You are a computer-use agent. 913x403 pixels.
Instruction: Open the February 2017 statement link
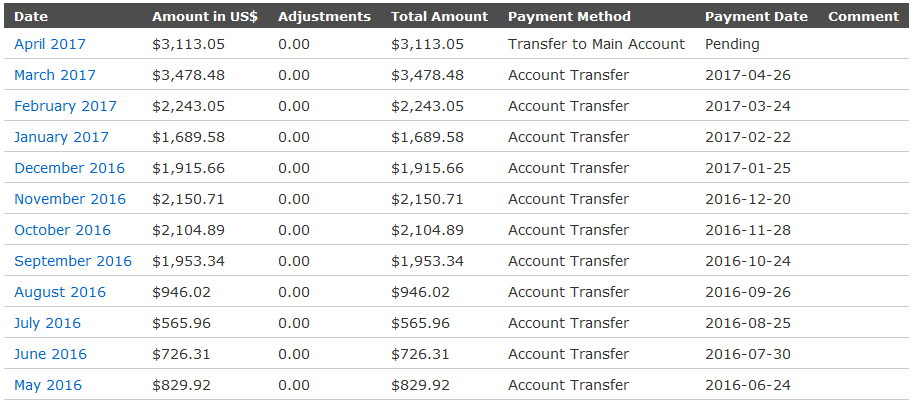(x=65, y=106)
